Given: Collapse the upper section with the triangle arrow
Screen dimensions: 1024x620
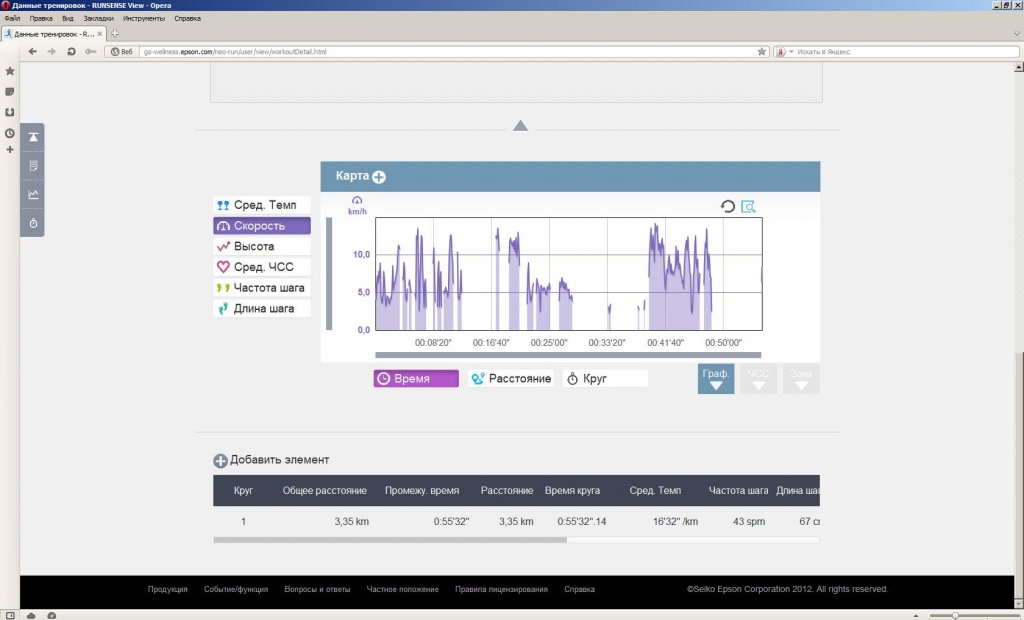Looking at the screenshot, I should point(520,125).
